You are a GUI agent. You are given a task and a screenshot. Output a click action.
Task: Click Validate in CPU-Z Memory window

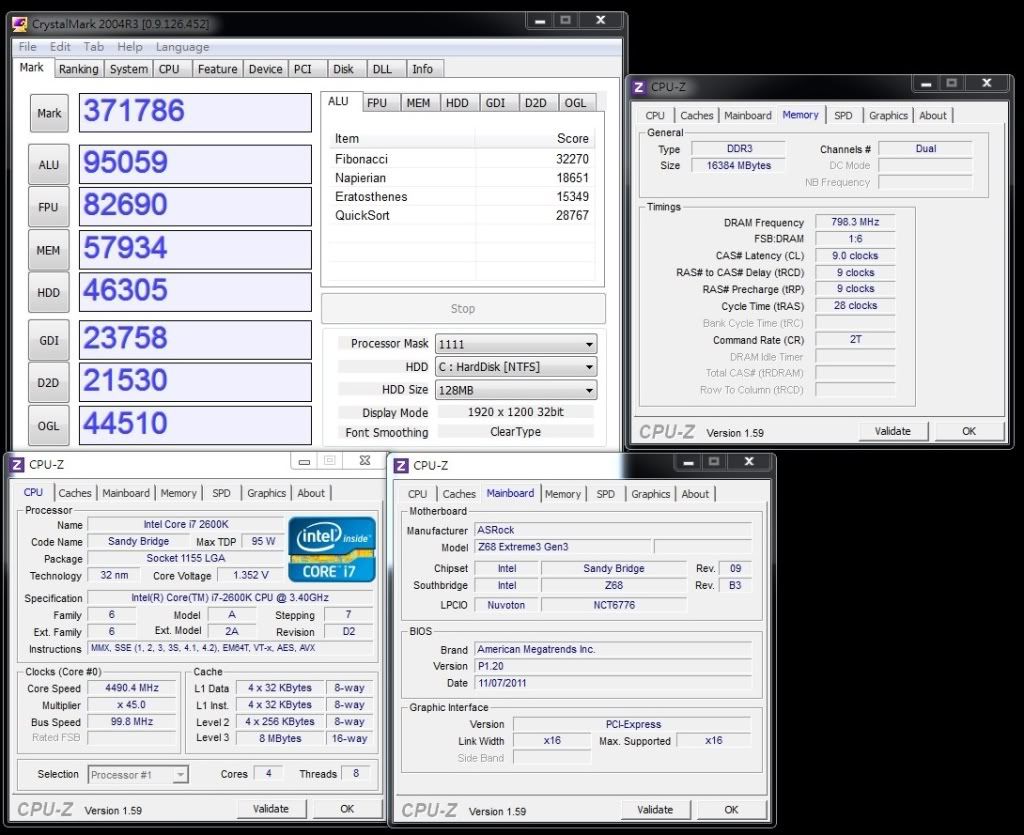[x=893, y=431]
